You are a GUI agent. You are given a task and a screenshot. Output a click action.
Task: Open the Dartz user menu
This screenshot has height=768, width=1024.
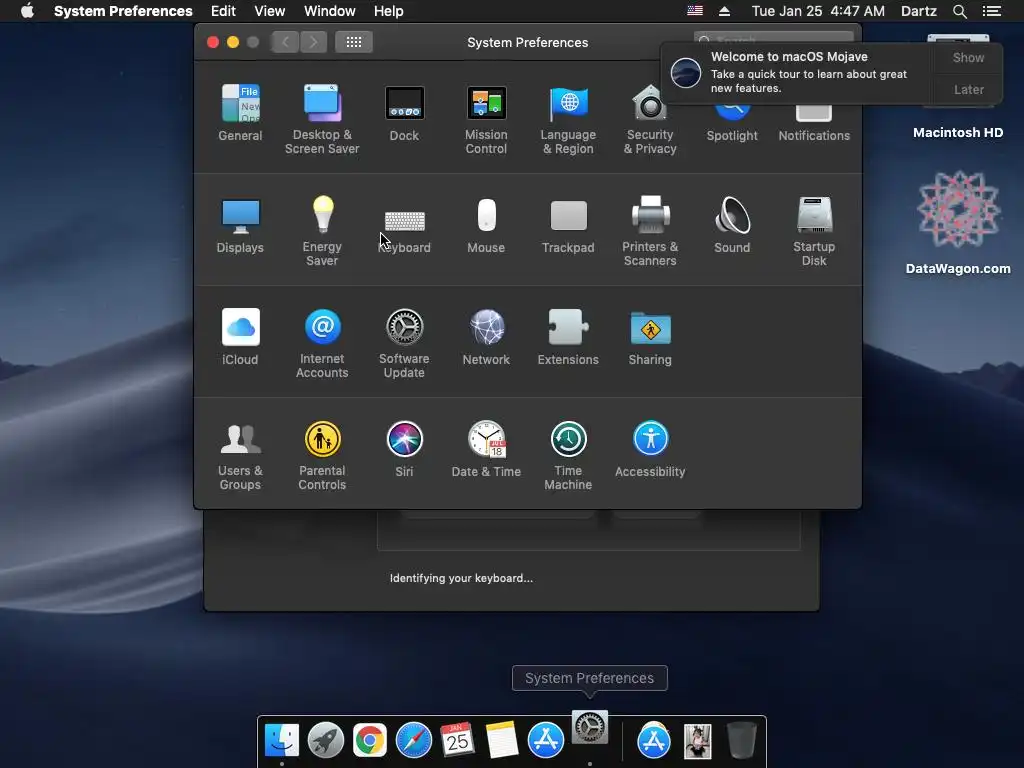coord(918,11)
